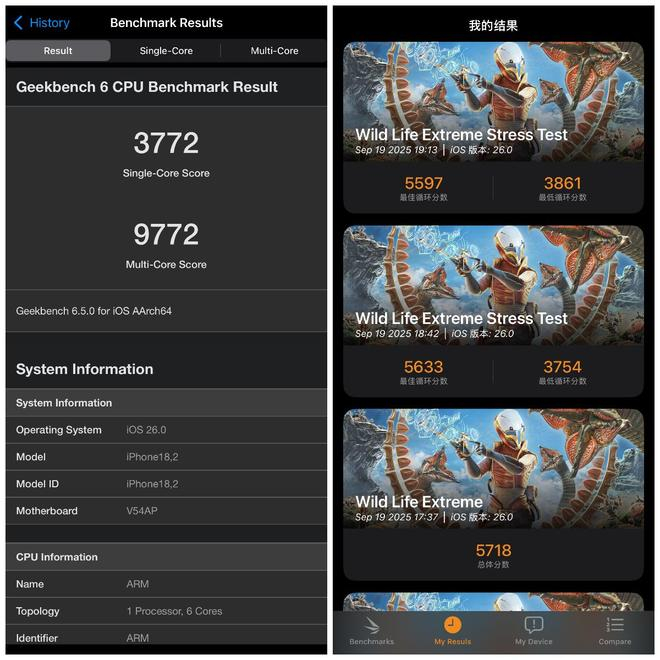Click the best loop score 5633

coord(423,367)
